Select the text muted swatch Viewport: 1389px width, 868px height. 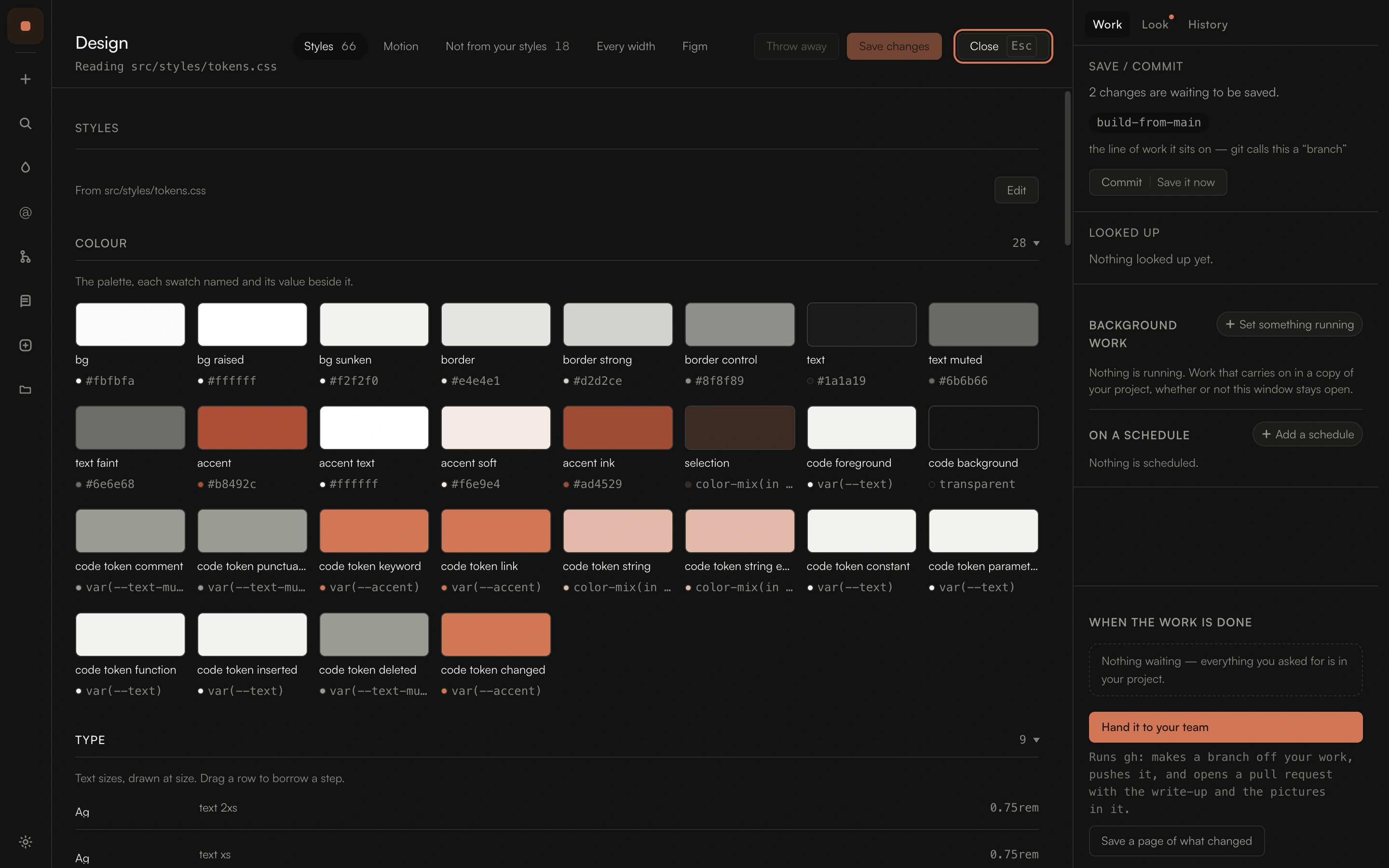(x=983, y=325)
